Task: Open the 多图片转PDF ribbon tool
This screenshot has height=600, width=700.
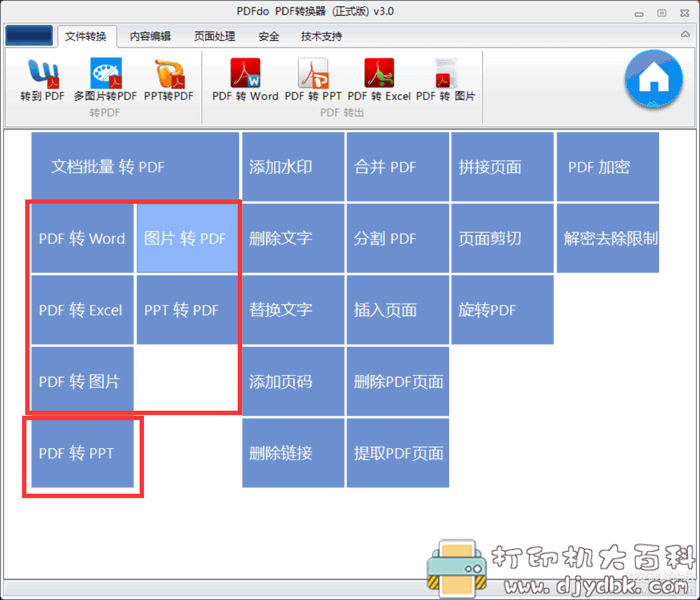Action: (105, 79)
